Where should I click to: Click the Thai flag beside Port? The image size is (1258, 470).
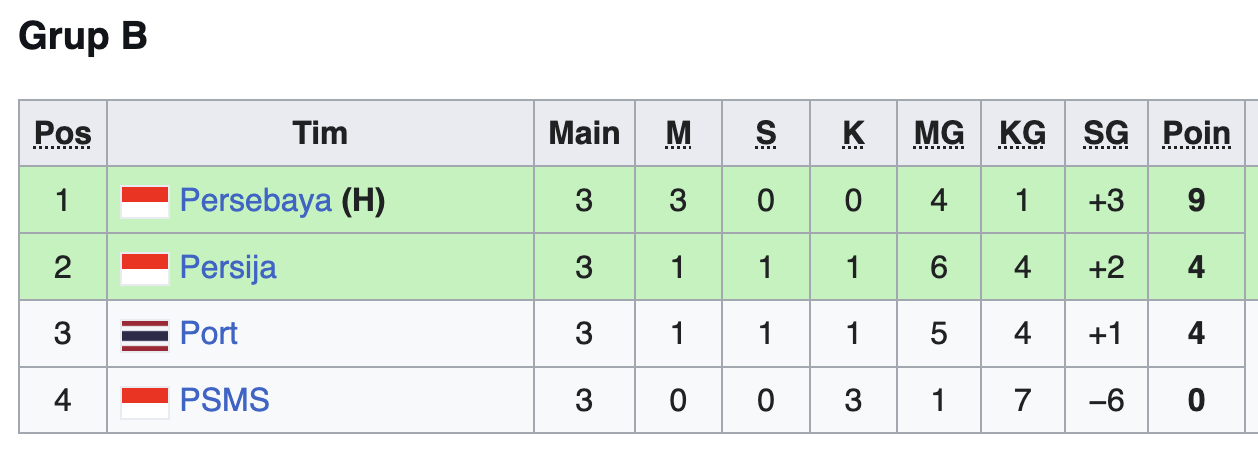[x=145, y=334]
